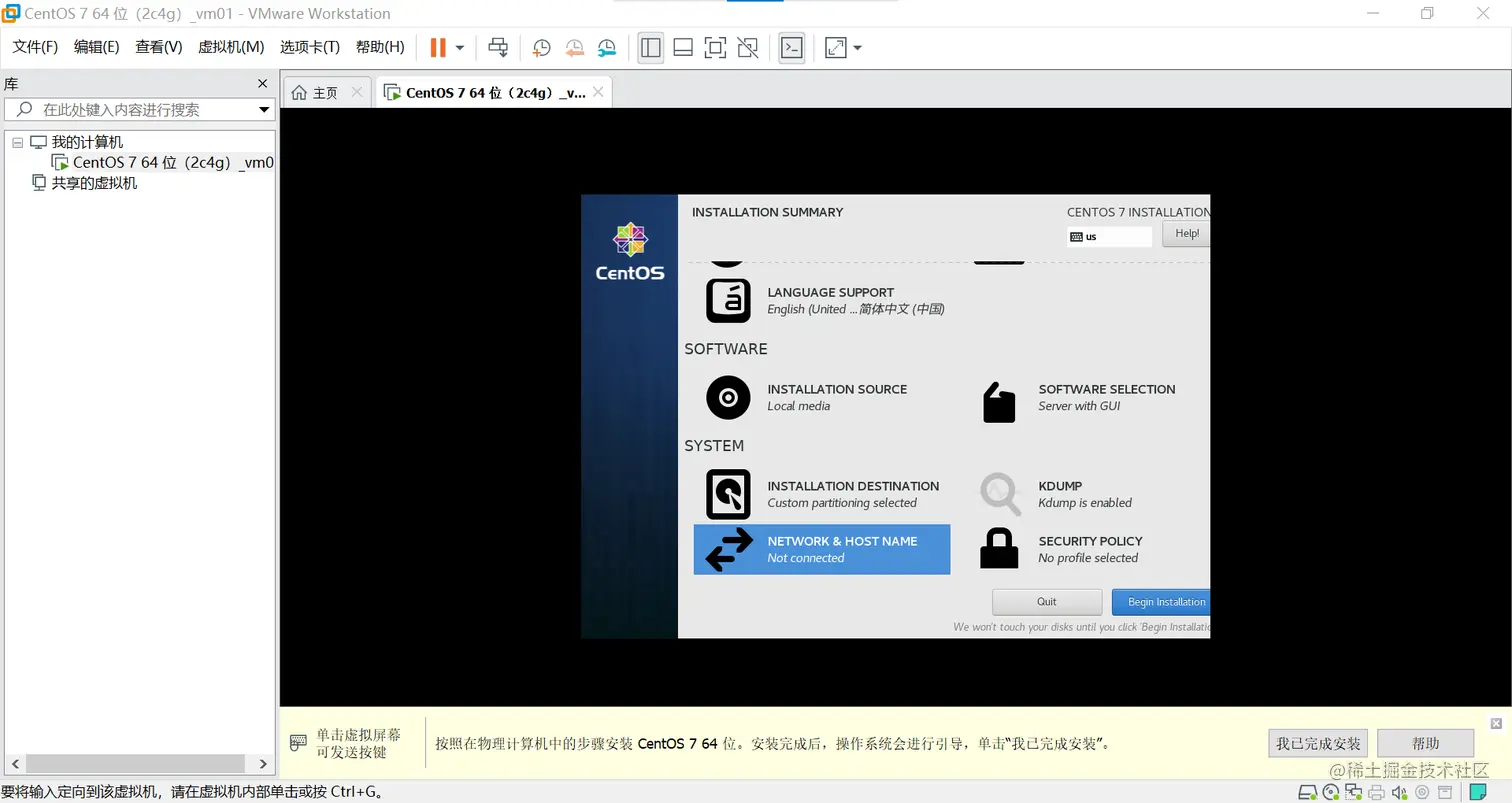
Task: Open the snapshot manager wrench-clock icon
Action: [x=607, y=47]
